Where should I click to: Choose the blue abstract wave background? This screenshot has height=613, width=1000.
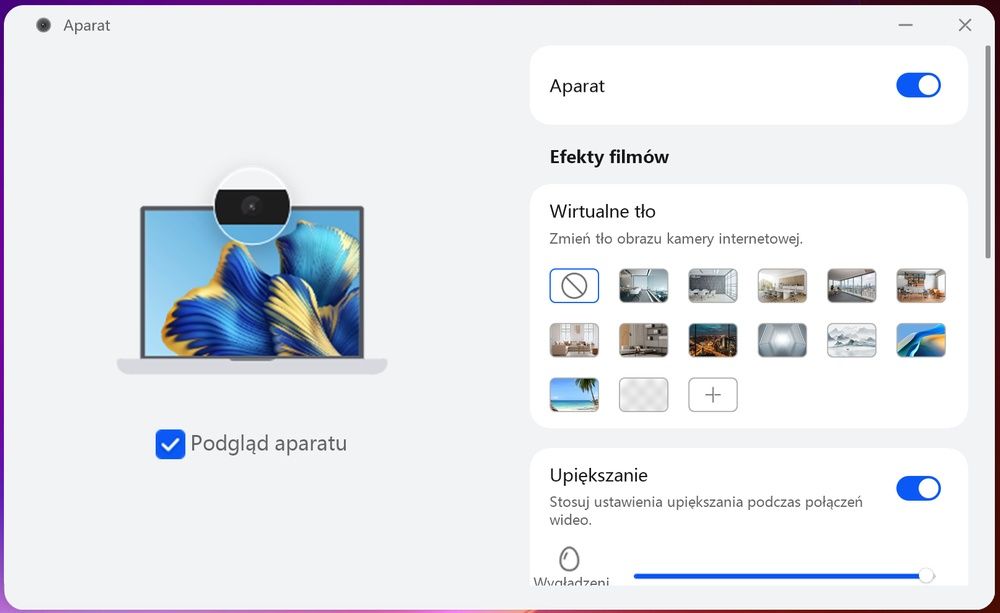coord(921,340)
